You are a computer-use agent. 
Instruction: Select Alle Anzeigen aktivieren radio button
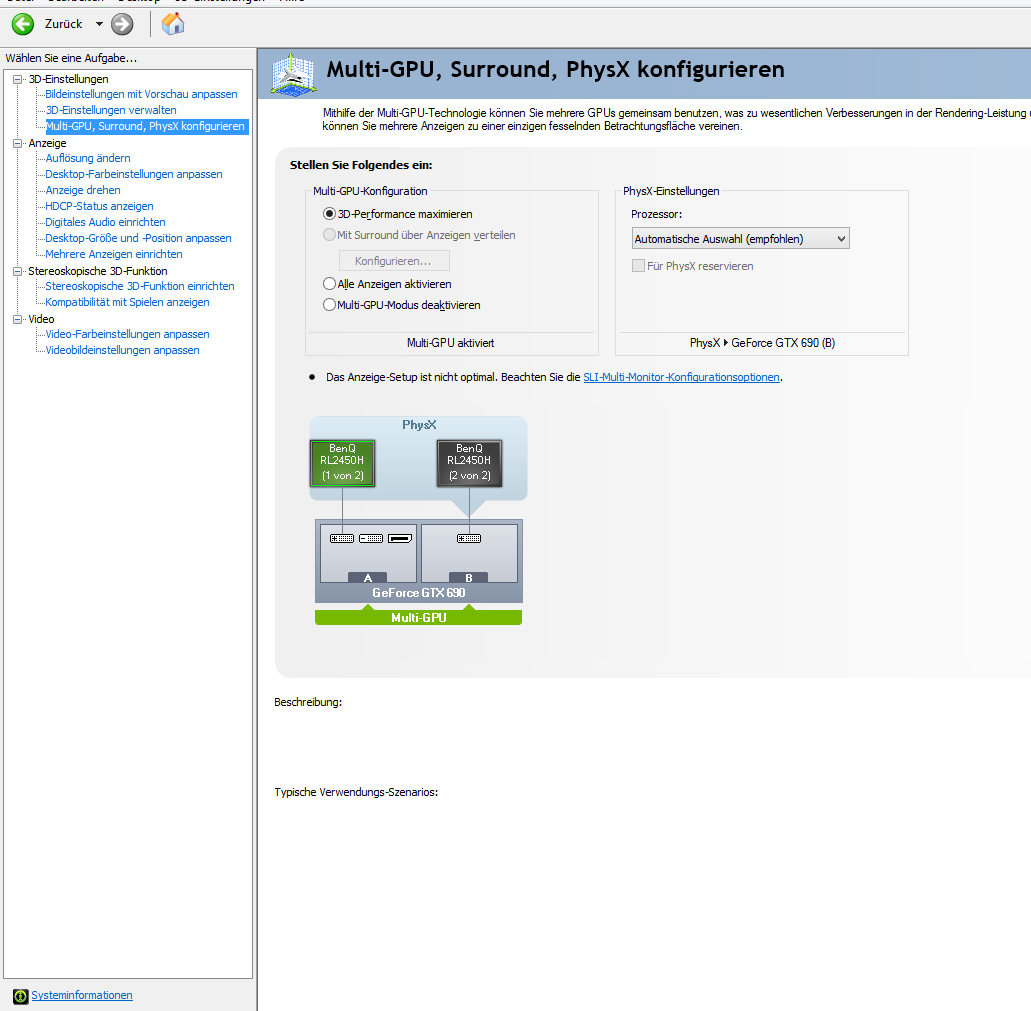pyautogui.click(x=329, y=283)
